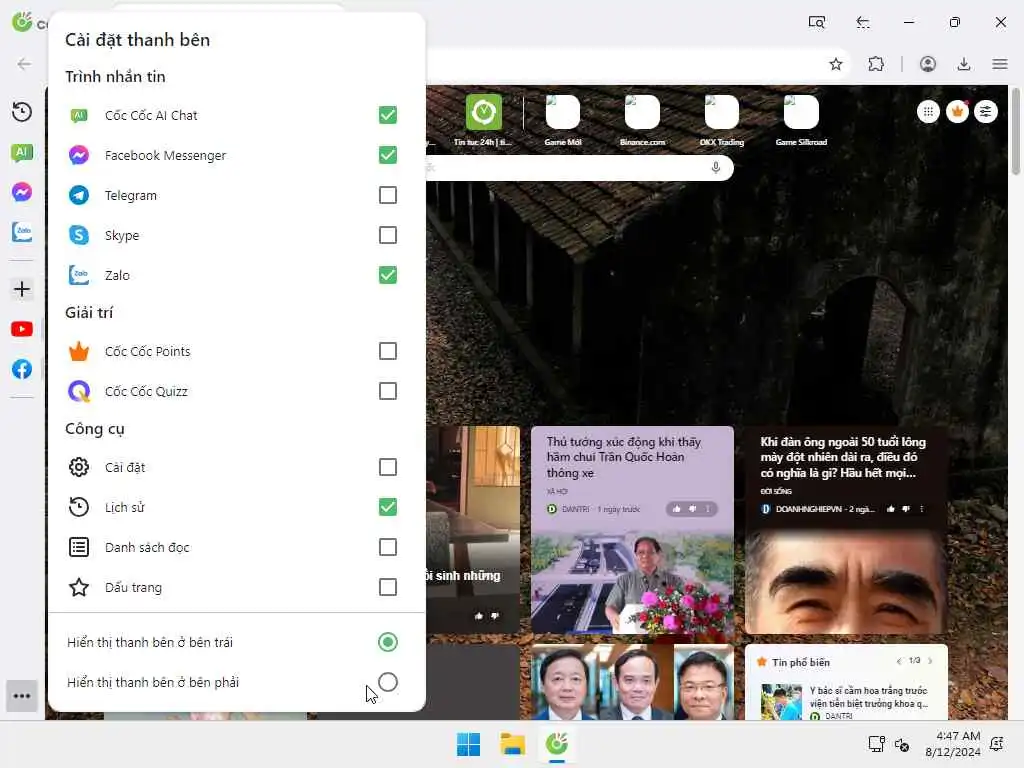Select 'Hiển thị thanh bên ở bên phải' radio
The width and height of the screenshot is (1024, 768).
(x=388, y=682)
